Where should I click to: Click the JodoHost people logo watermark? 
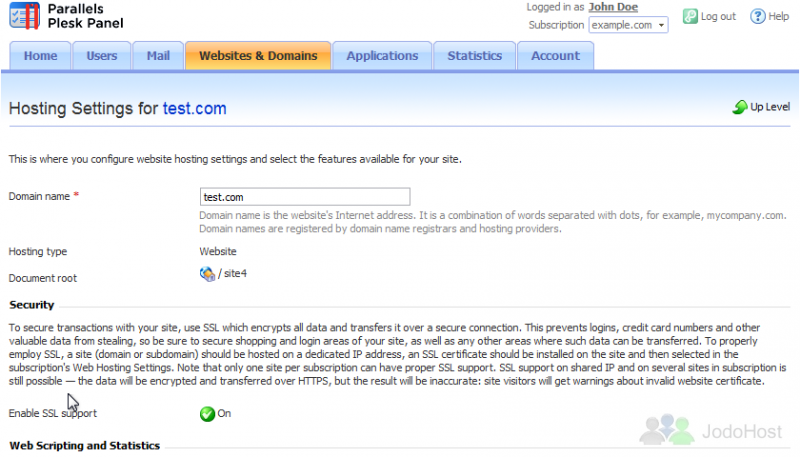coord(667,429)
